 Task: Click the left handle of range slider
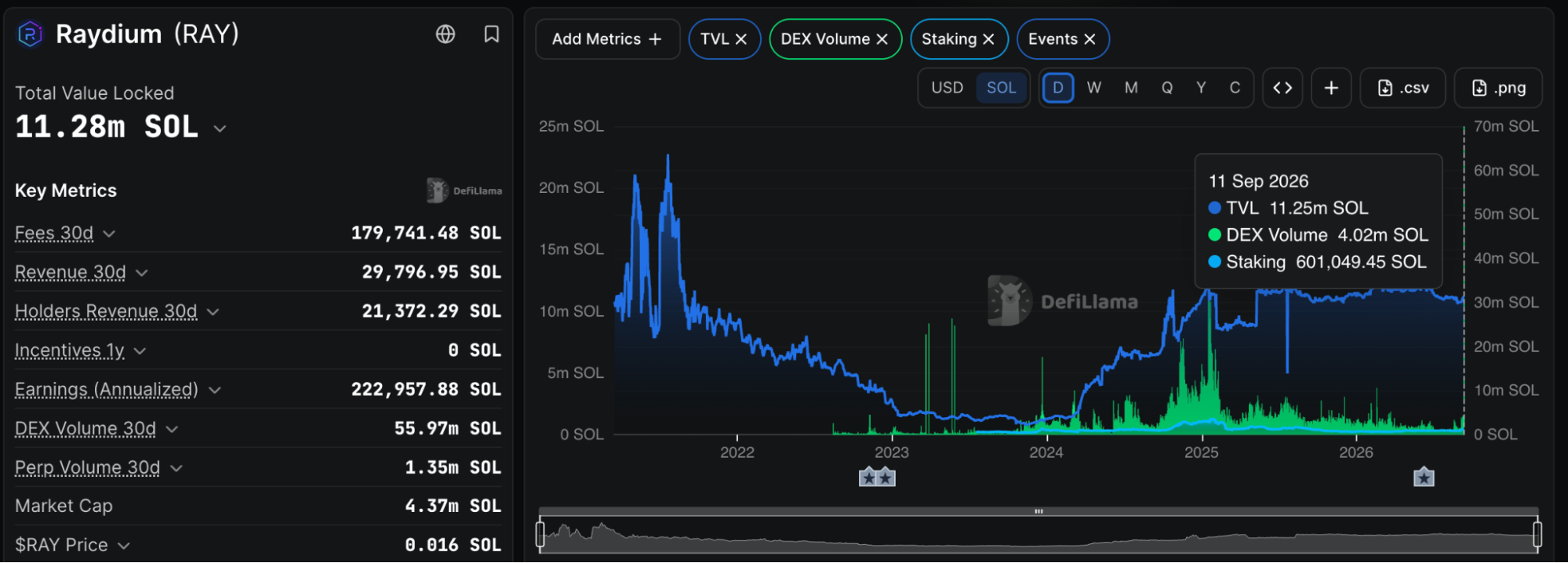(x=540, y=534)
